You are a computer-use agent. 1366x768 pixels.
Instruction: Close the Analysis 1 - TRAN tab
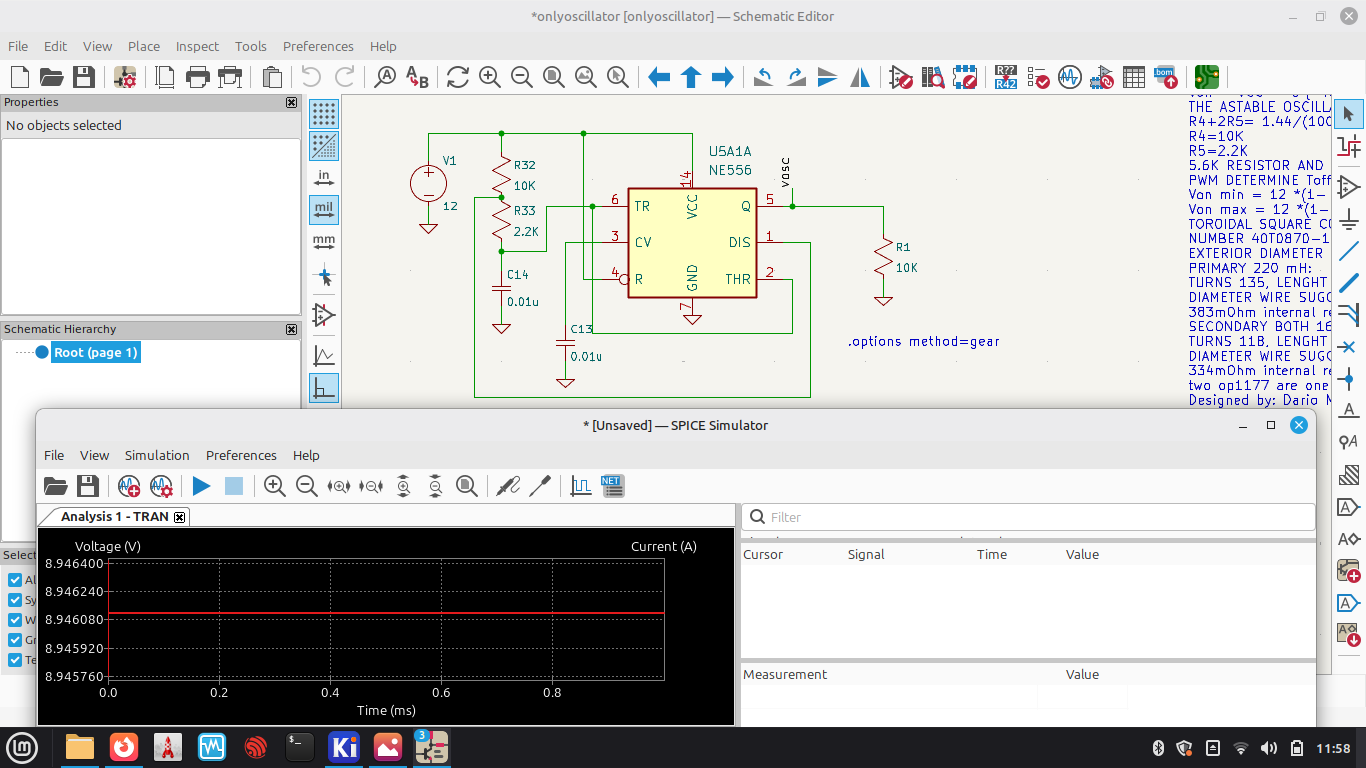pyautogui.click(x=180, y=517)
